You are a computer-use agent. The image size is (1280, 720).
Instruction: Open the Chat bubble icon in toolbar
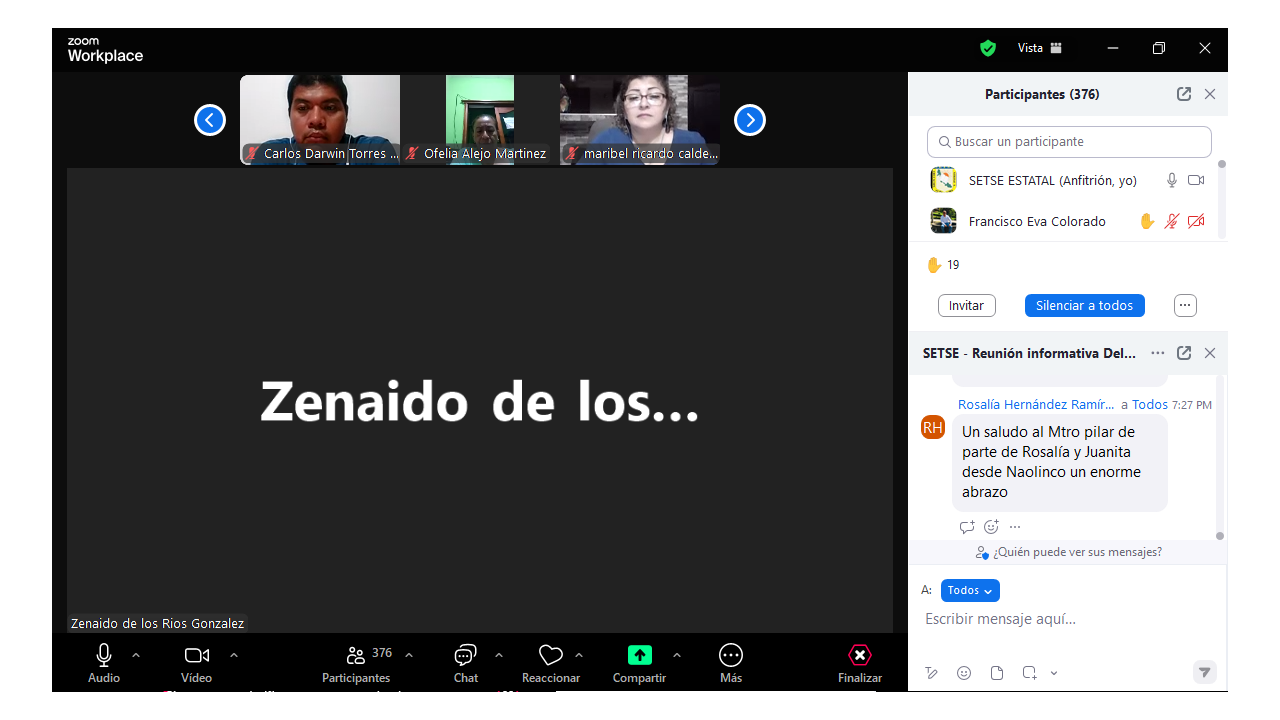[465, 656]
